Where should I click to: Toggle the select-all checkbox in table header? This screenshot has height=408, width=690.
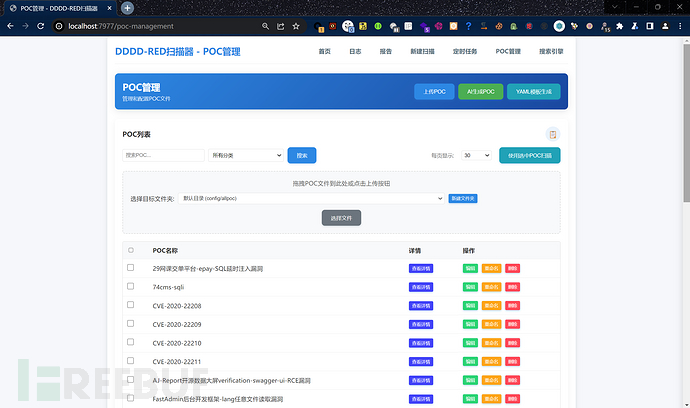[130, 250]
